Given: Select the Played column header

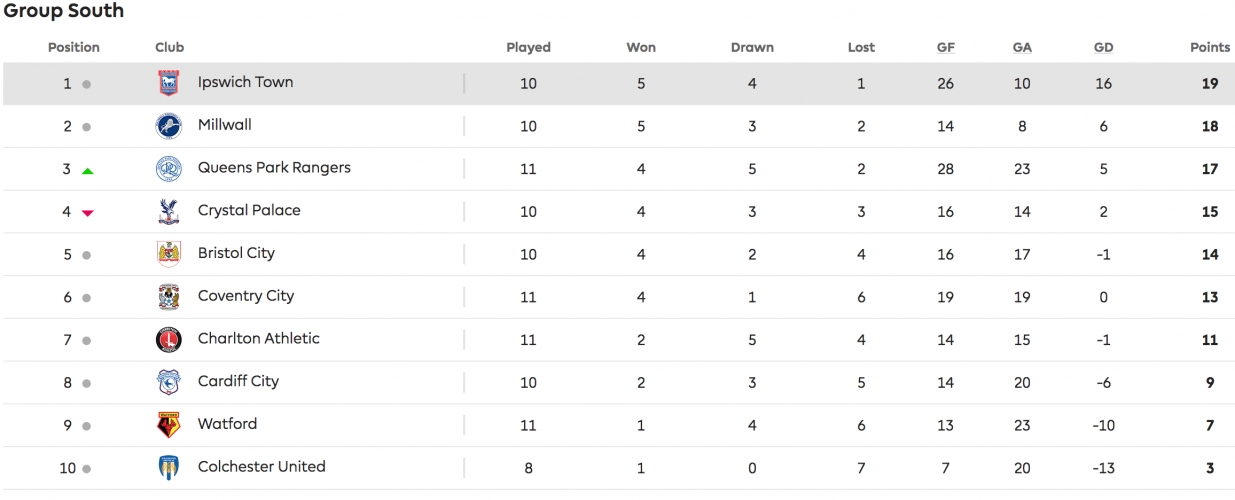Looking at the screenshot, I should [528, 47].
